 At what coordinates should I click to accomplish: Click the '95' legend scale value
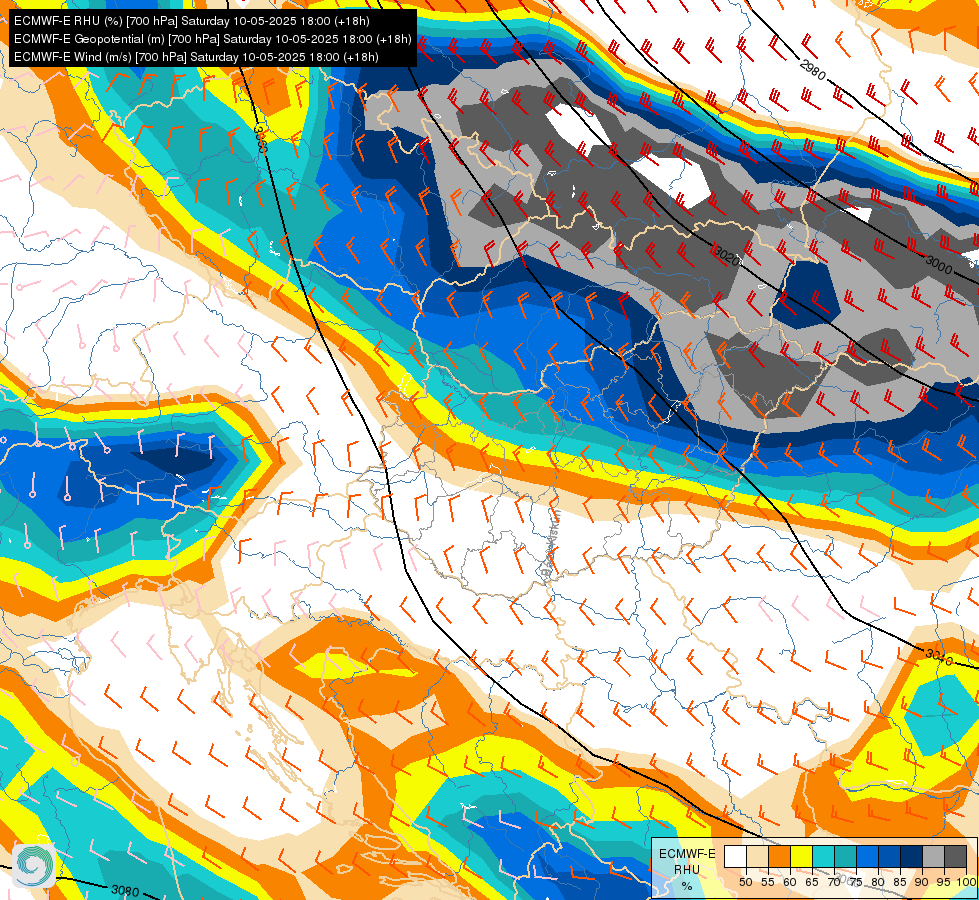(943, 882)
